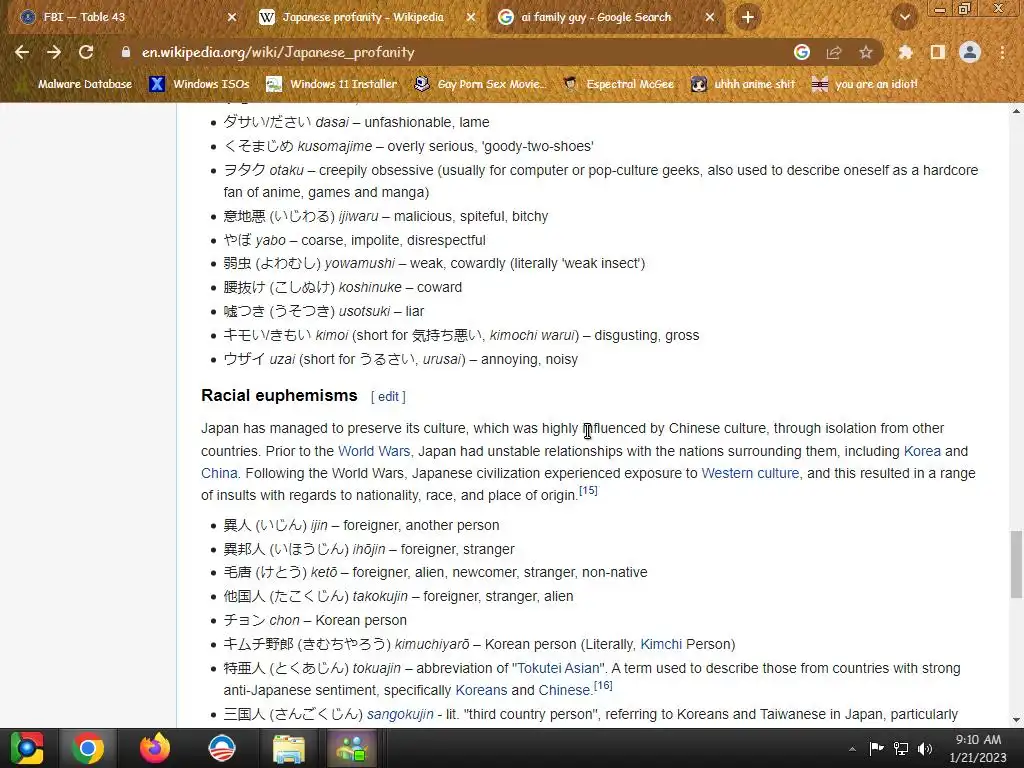Reload the Wikipedia page
This screenshot has height=768, width=1024.
coord(86,52)
